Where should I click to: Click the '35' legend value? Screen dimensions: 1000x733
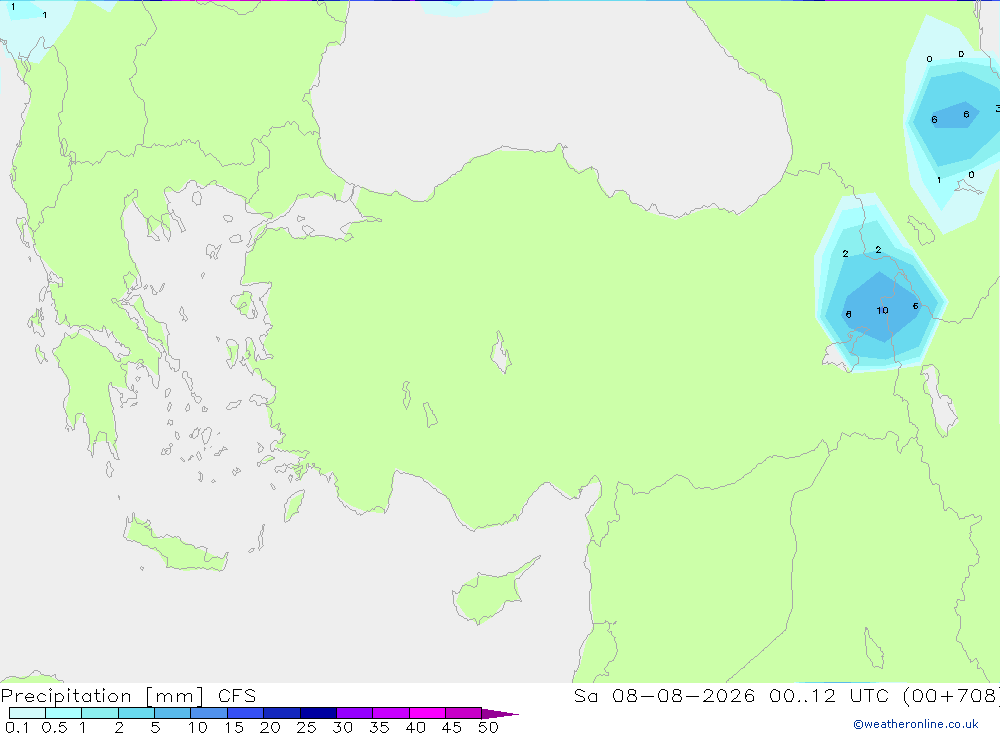tap(379, 727)
